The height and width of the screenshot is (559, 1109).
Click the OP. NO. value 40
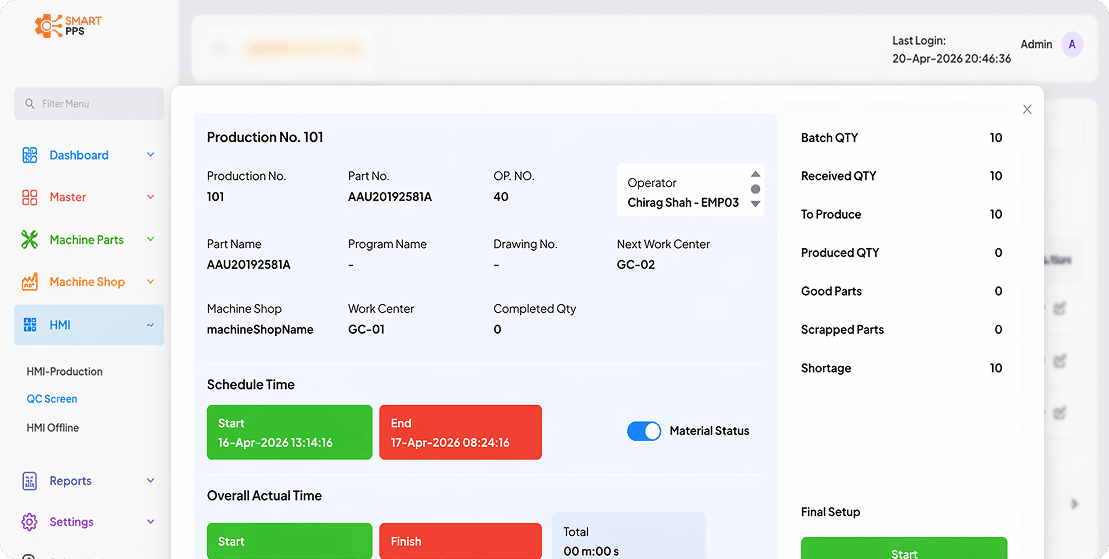[x=501, y=197]
